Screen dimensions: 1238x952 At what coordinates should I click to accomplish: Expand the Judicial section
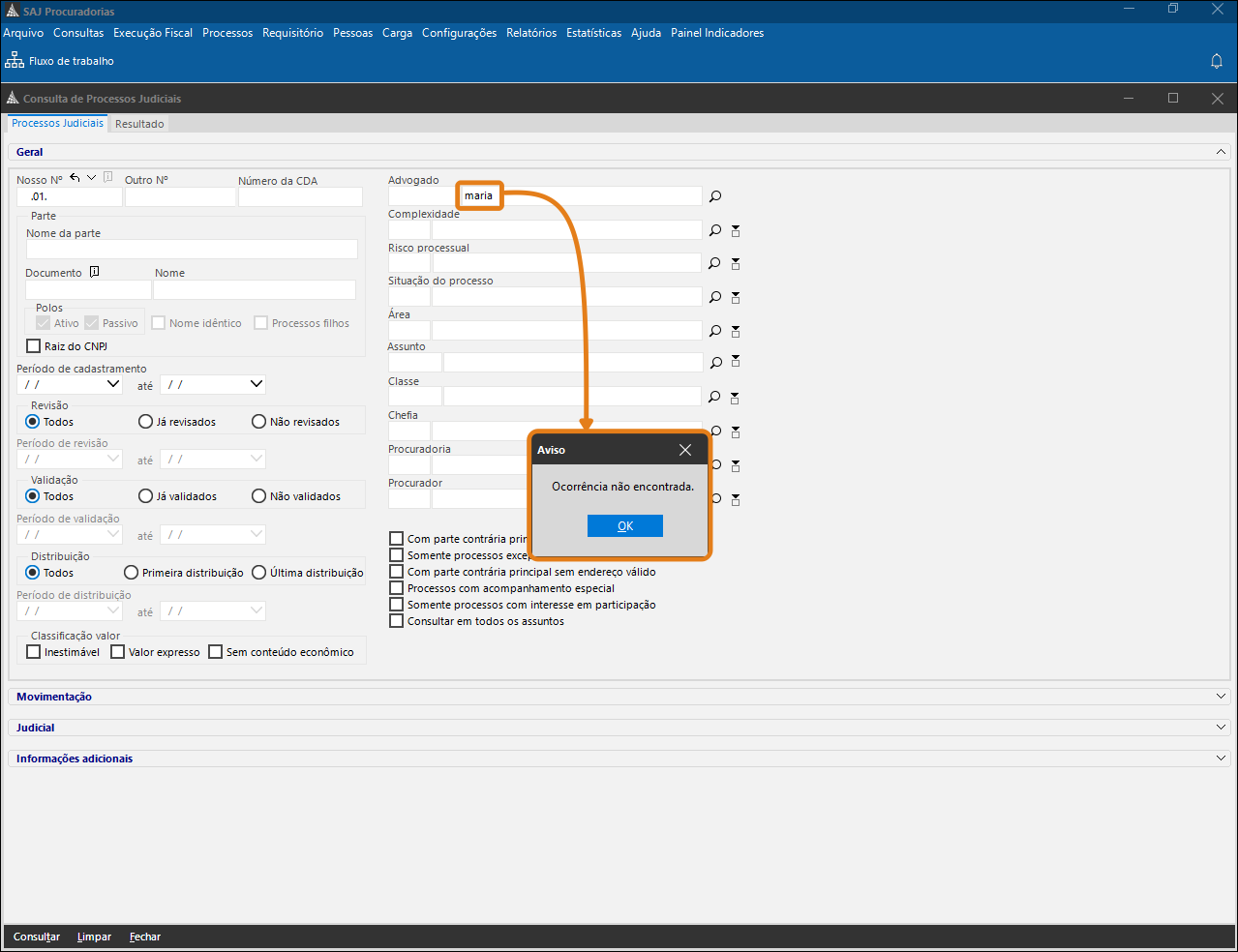(x=1222, y=728)
